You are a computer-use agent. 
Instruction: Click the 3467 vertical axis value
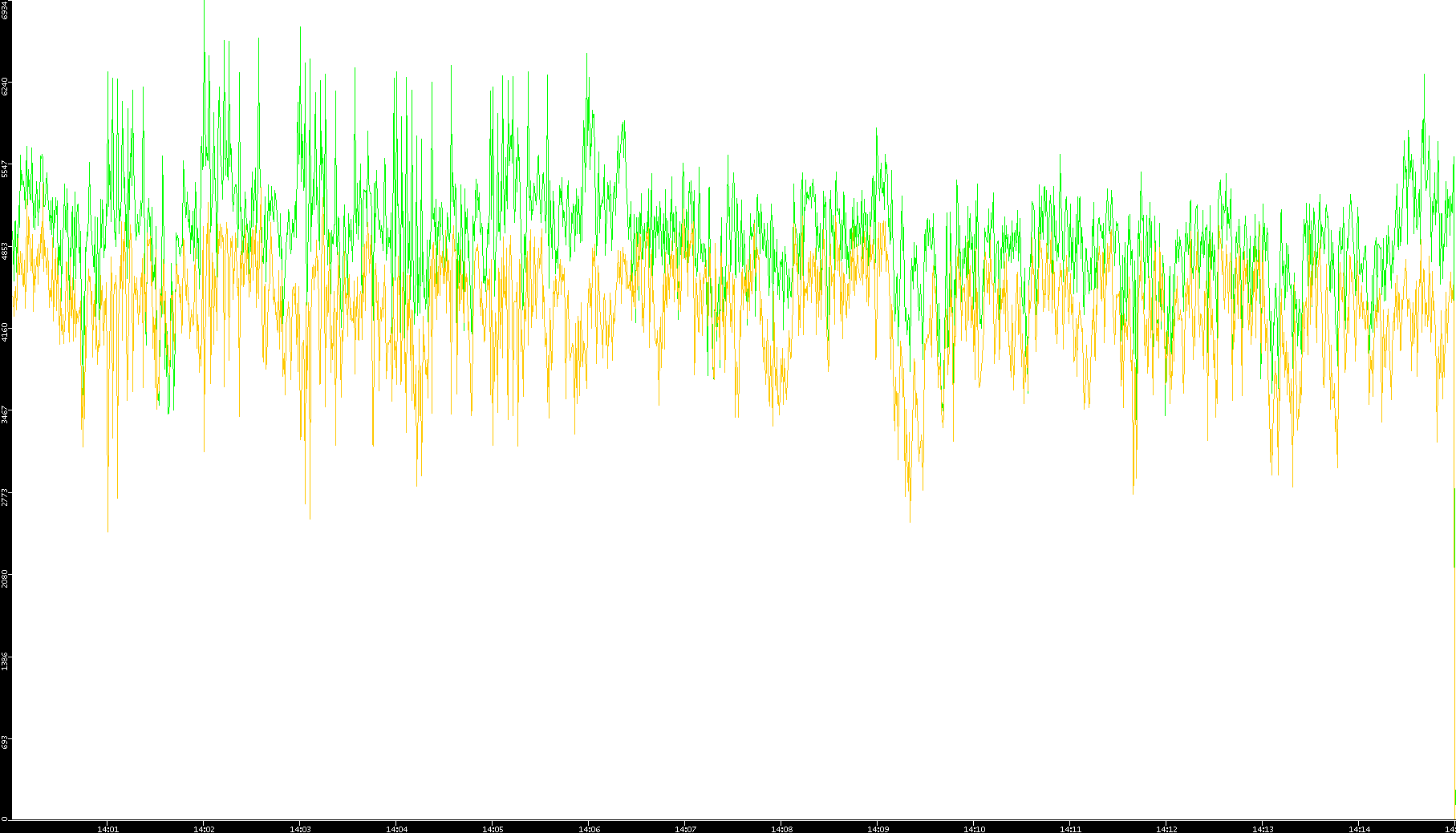pyautogui.click(x=5, y=414)
